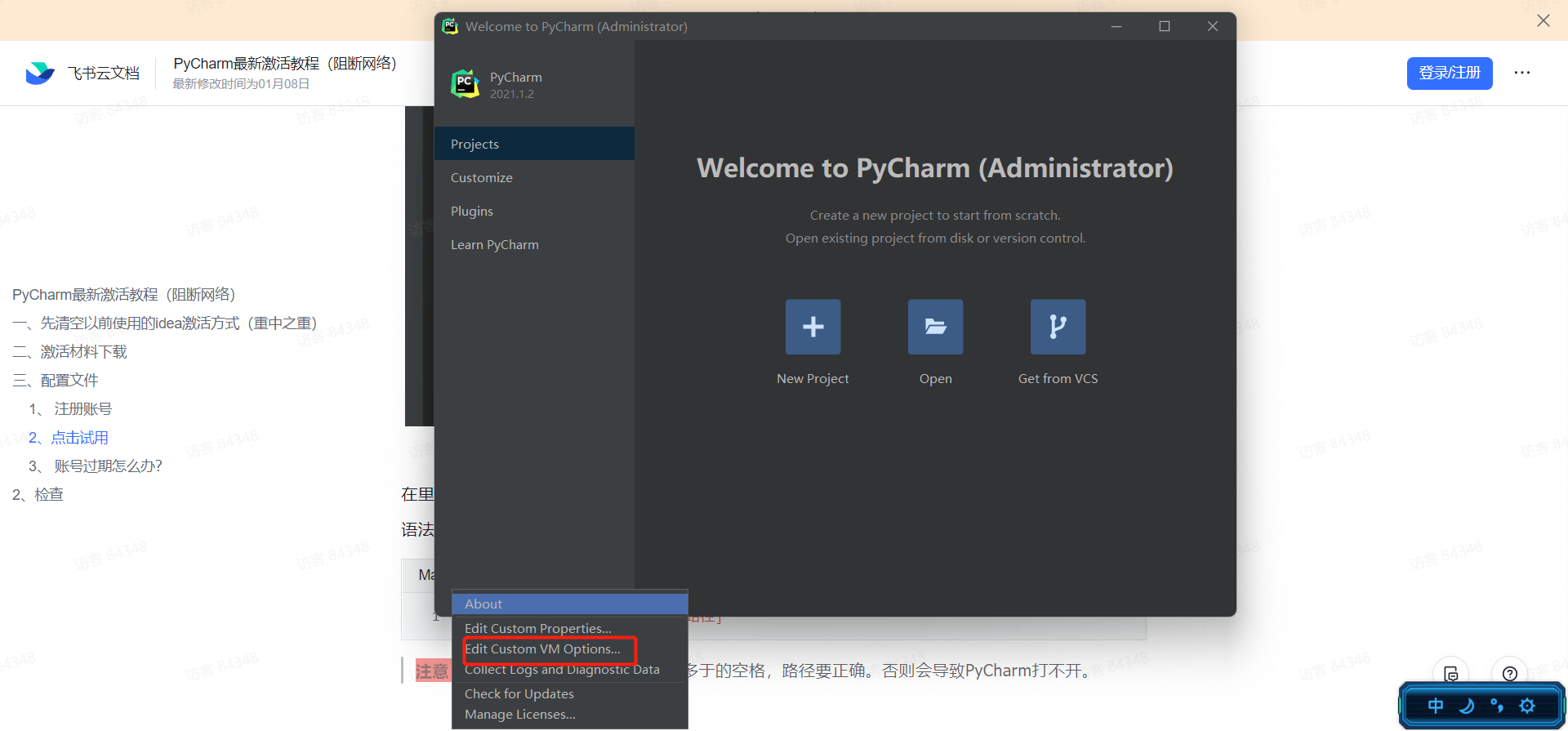Click the New Project plus icon
This screenshot has width=1568, height=731.
[x=813, y=327]
